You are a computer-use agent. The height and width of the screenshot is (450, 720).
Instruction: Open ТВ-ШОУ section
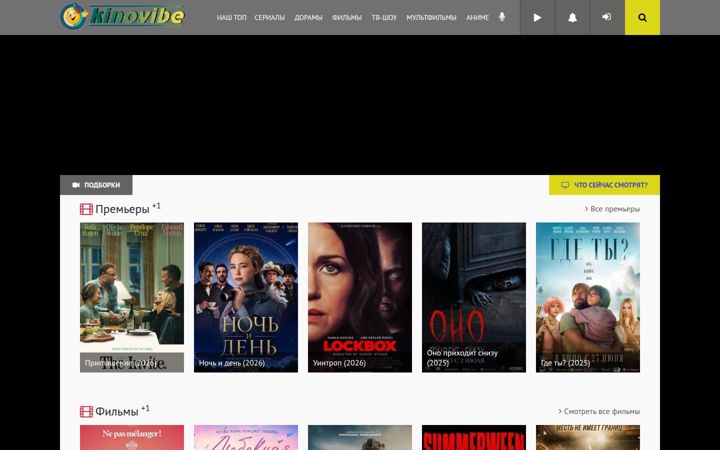click(x=384, y=17)
